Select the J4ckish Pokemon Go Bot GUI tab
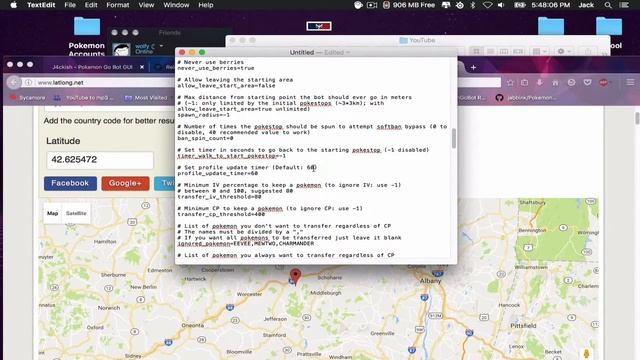This screenshot has height=360, width=640. click(93, 67)
